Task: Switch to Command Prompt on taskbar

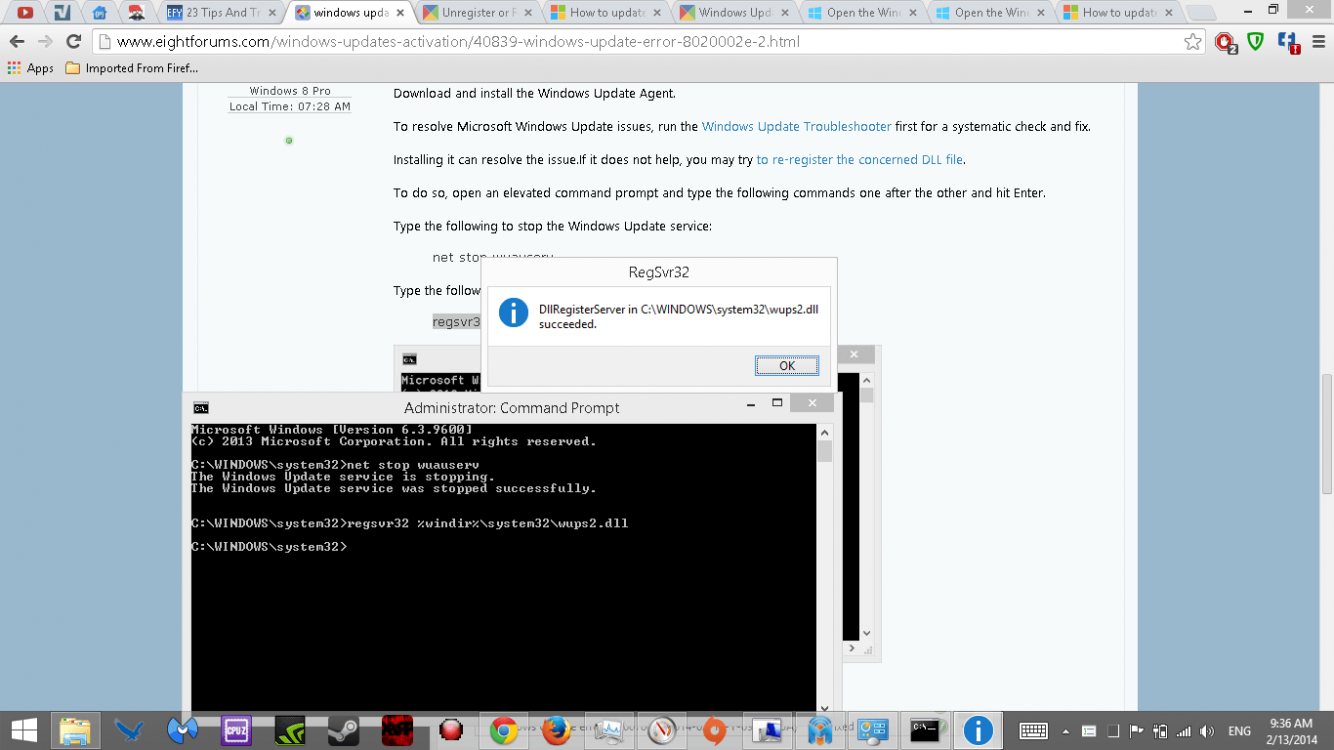Action: tap(925, 731)
